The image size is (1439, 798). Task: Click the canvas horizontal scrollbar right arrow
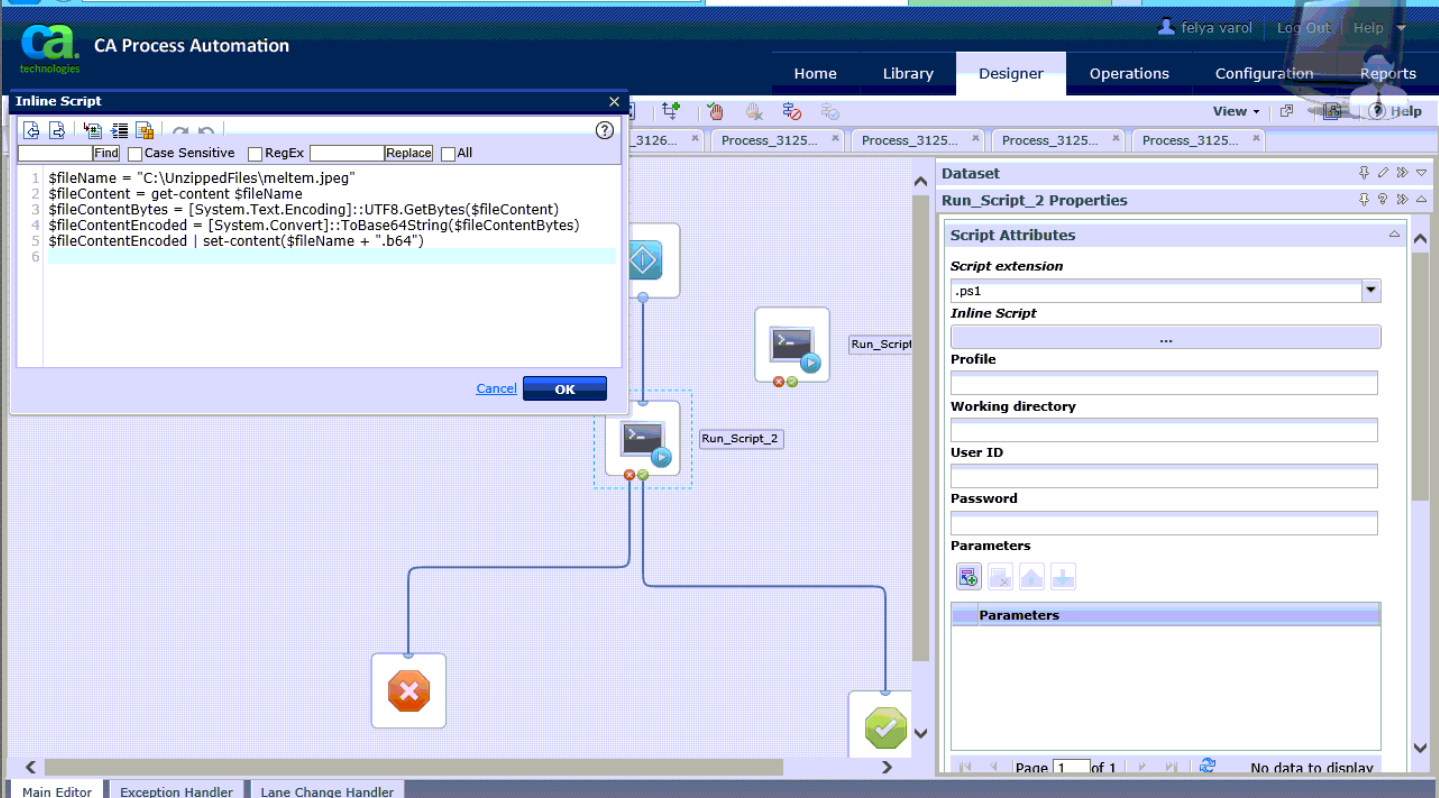coord(886,767)
